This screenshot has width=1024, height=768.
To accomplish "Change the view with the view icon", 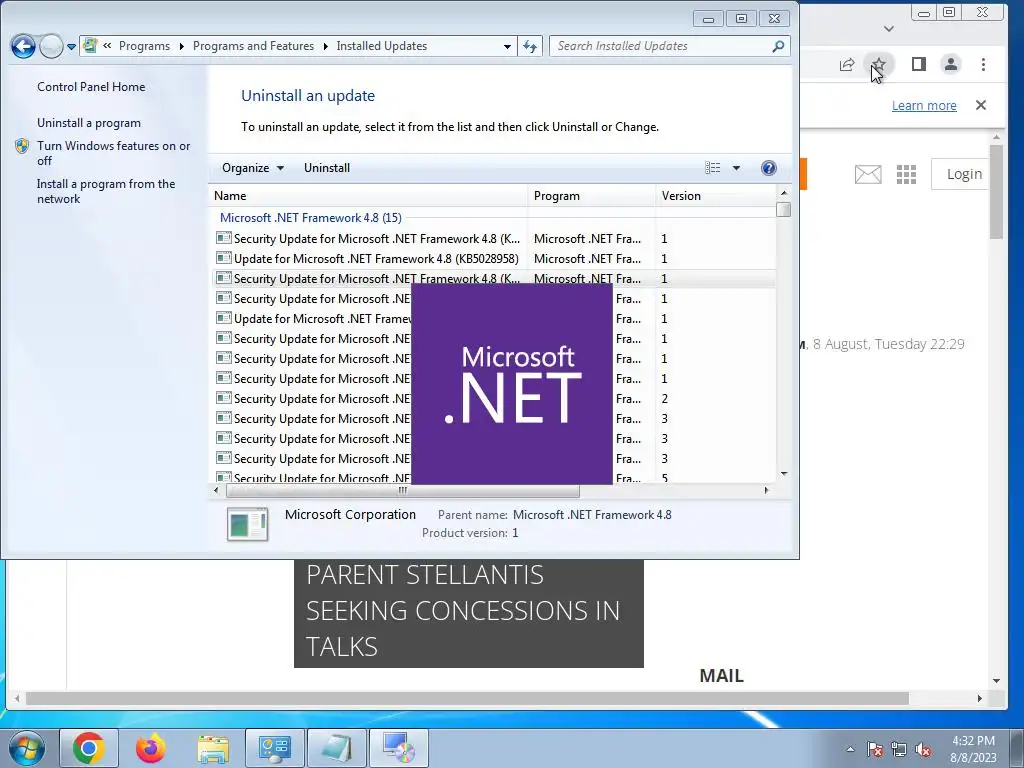I will click(x=712, y=168).
